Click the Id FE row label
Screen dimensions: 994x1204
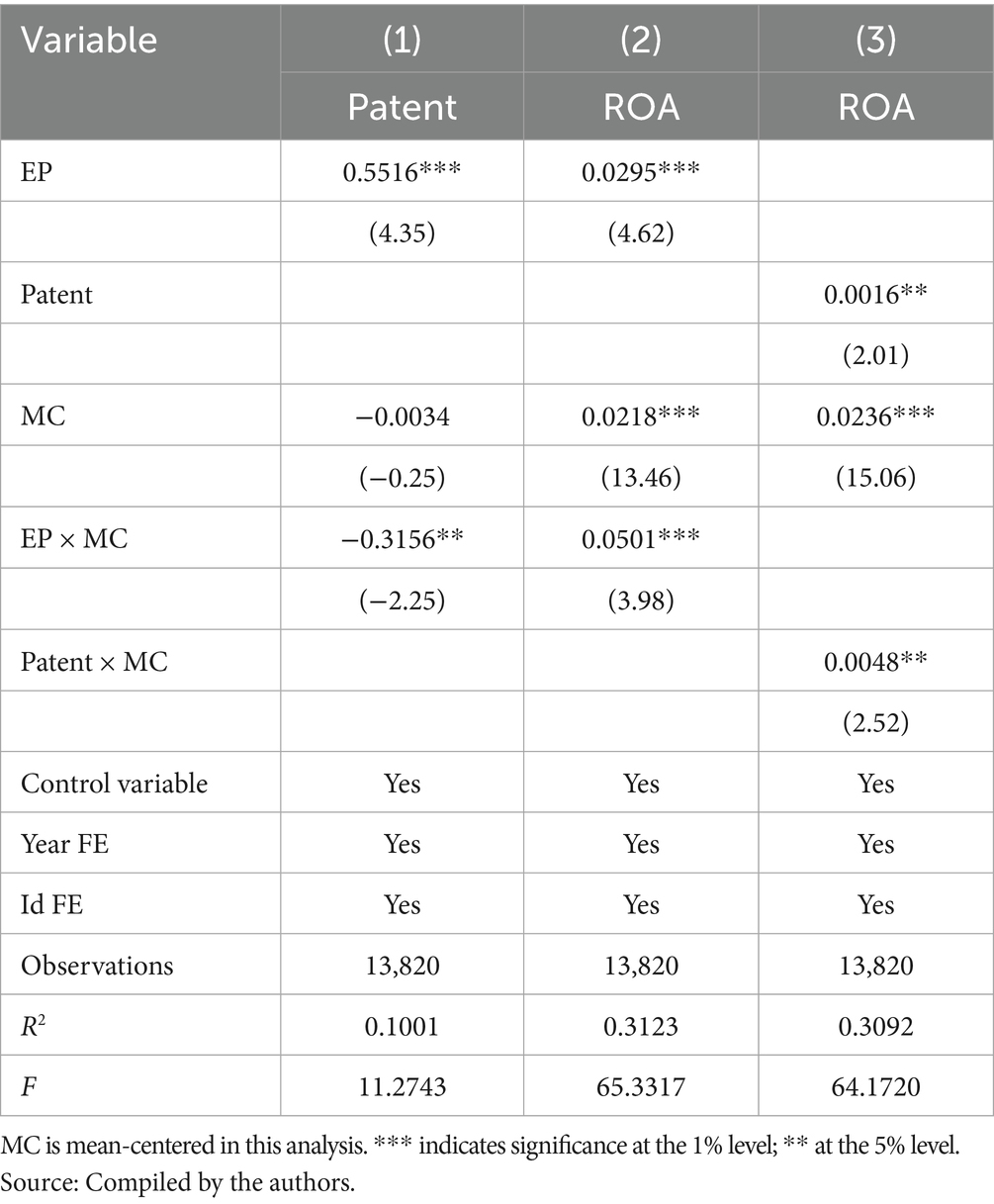coord(51,905)
